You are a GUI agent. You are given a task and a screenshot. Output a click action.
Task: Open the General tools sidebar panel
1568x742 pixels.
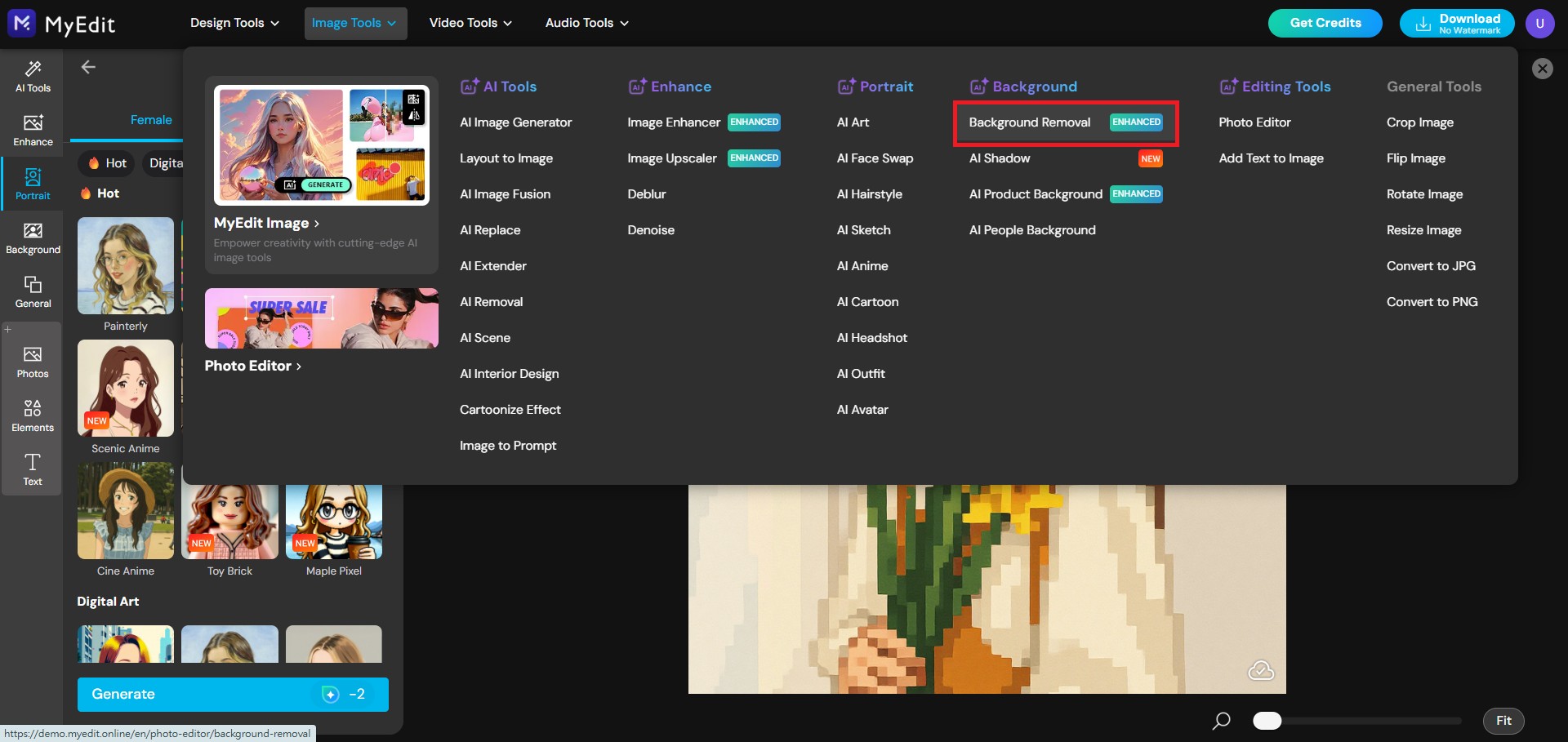pyautogui.click(x=33, y=291)
